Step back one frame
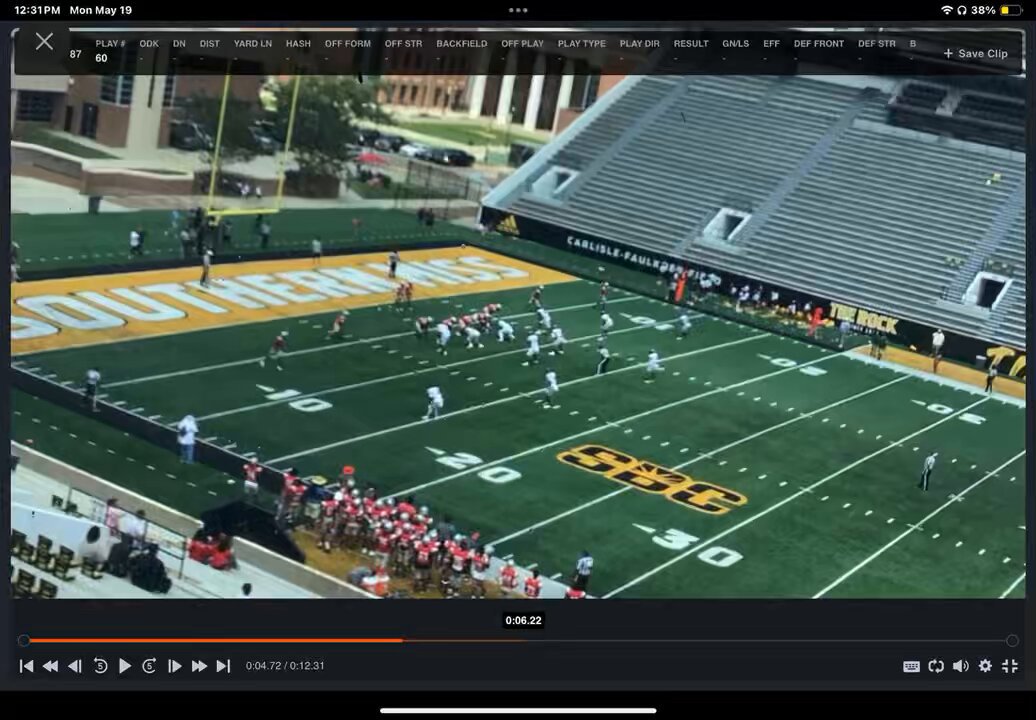The image size is (1036, 720). coord(75,666)
